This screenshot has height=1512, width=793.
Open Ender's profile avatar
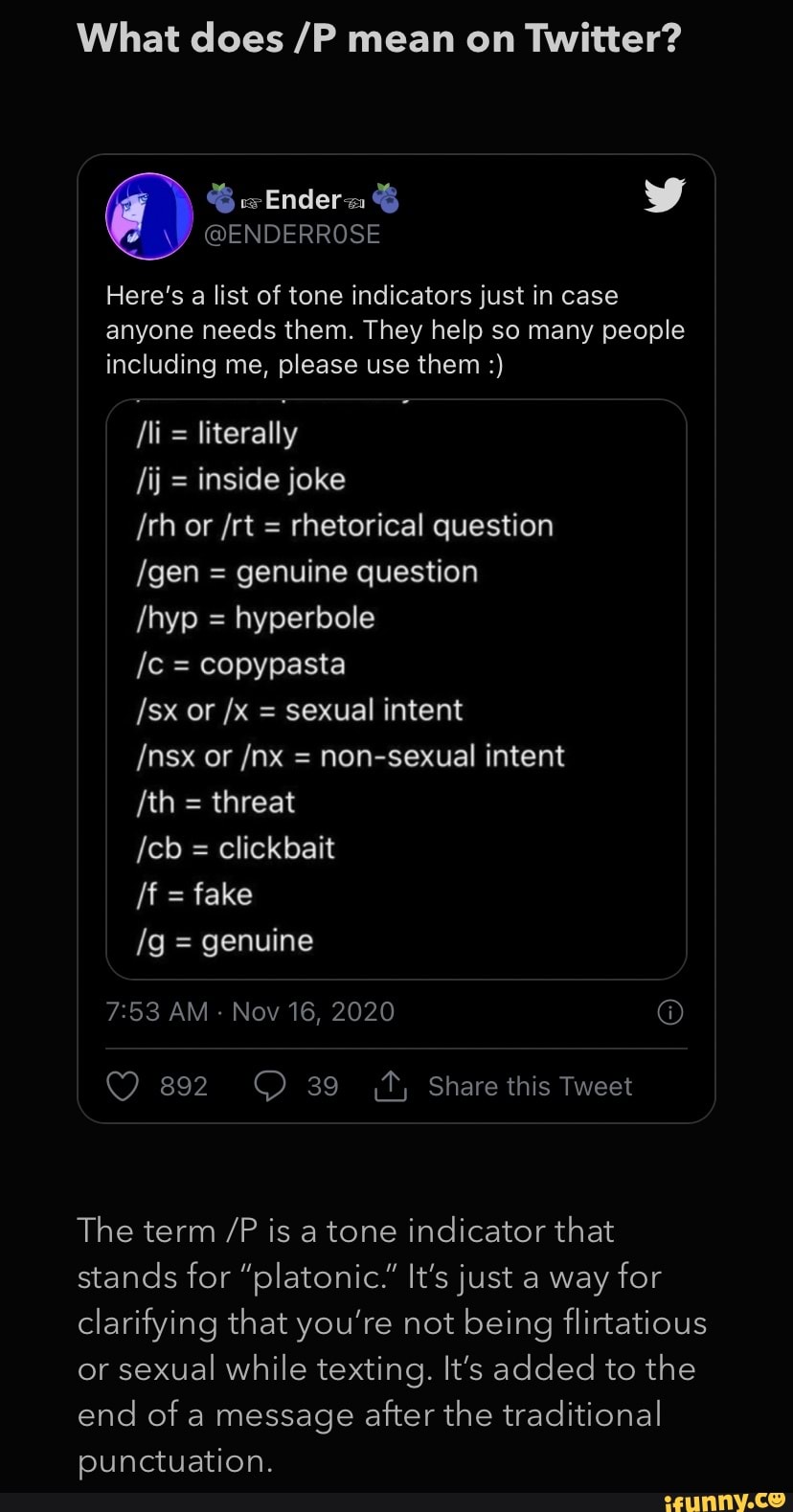point(148,216)
